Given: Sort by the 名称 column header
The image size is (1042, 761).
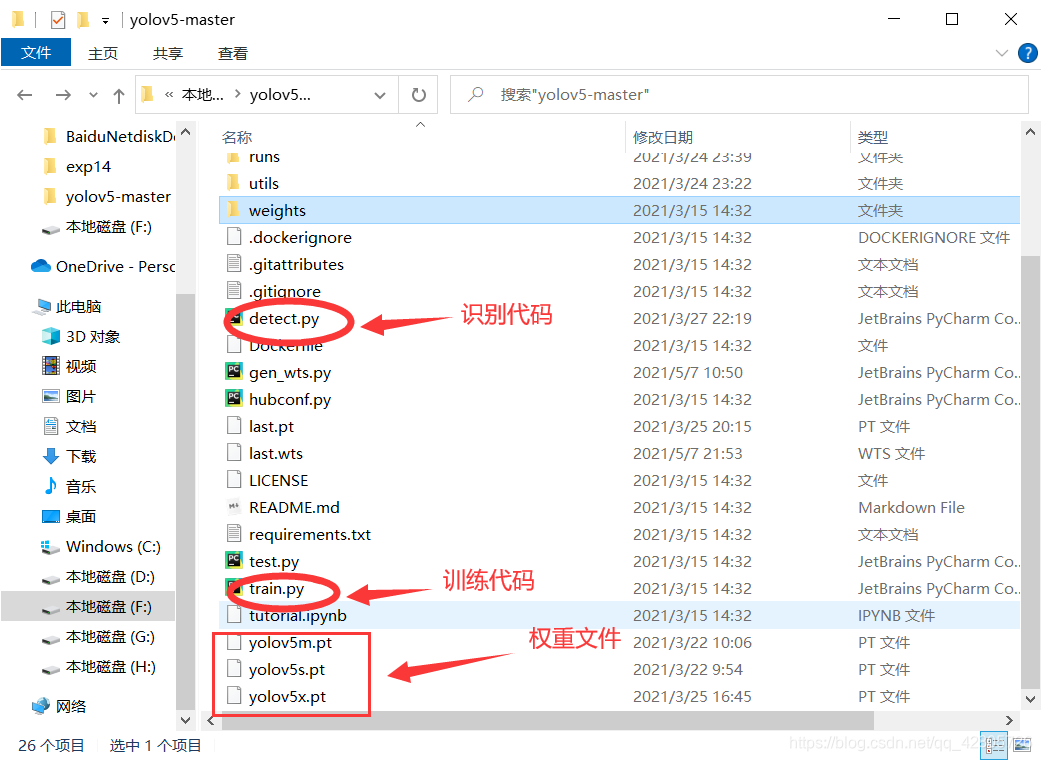Looking at the screenshot, I should point(237,138).
